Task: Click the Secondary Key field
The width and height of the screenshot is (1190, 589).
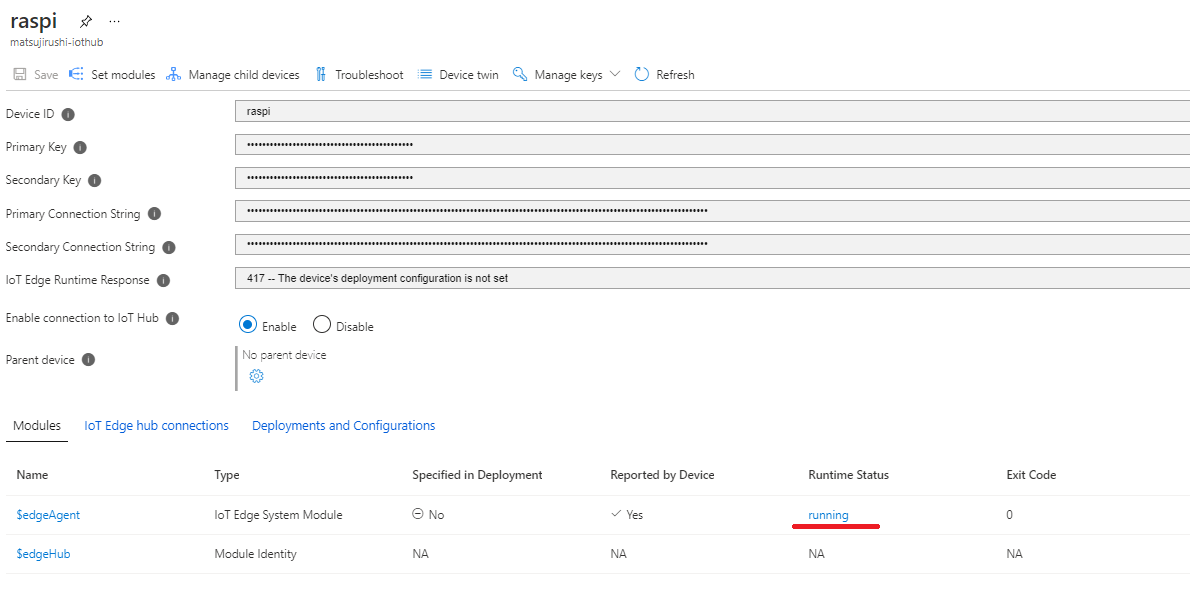Action: [x=713, y=178]
